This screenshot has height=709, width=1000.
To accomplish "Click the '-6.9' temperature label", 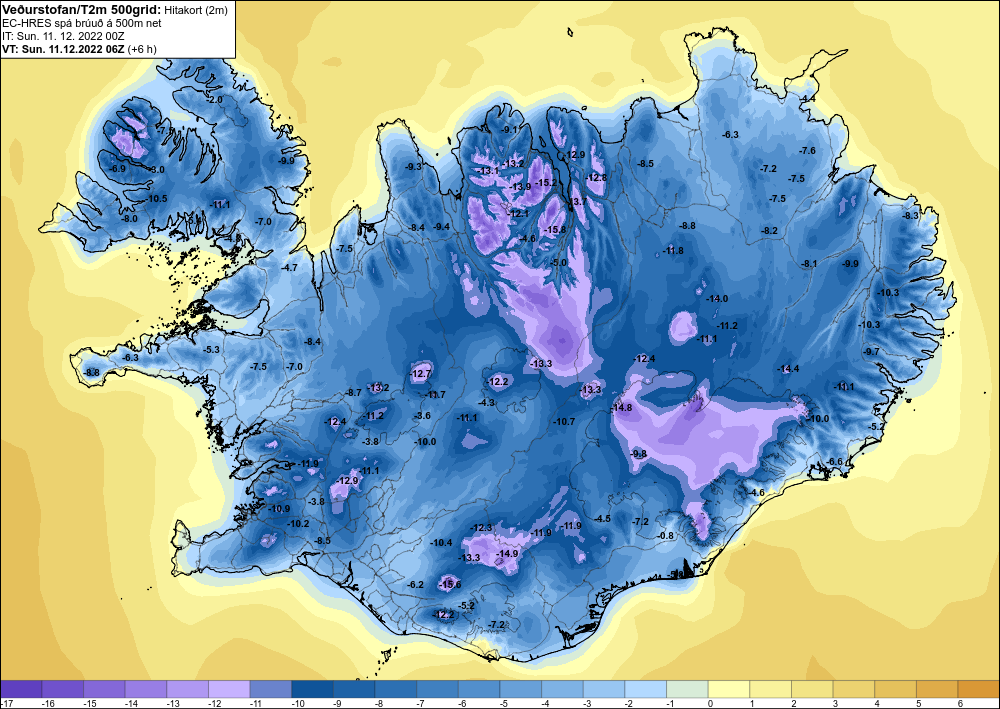I will pyautogui.click(x=118, y=169).
